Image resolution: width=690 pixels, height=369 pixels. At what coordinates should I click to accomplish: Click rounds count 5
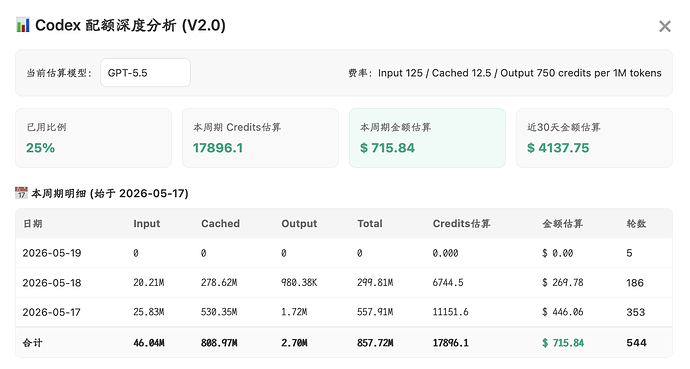(x=629, y=253)
